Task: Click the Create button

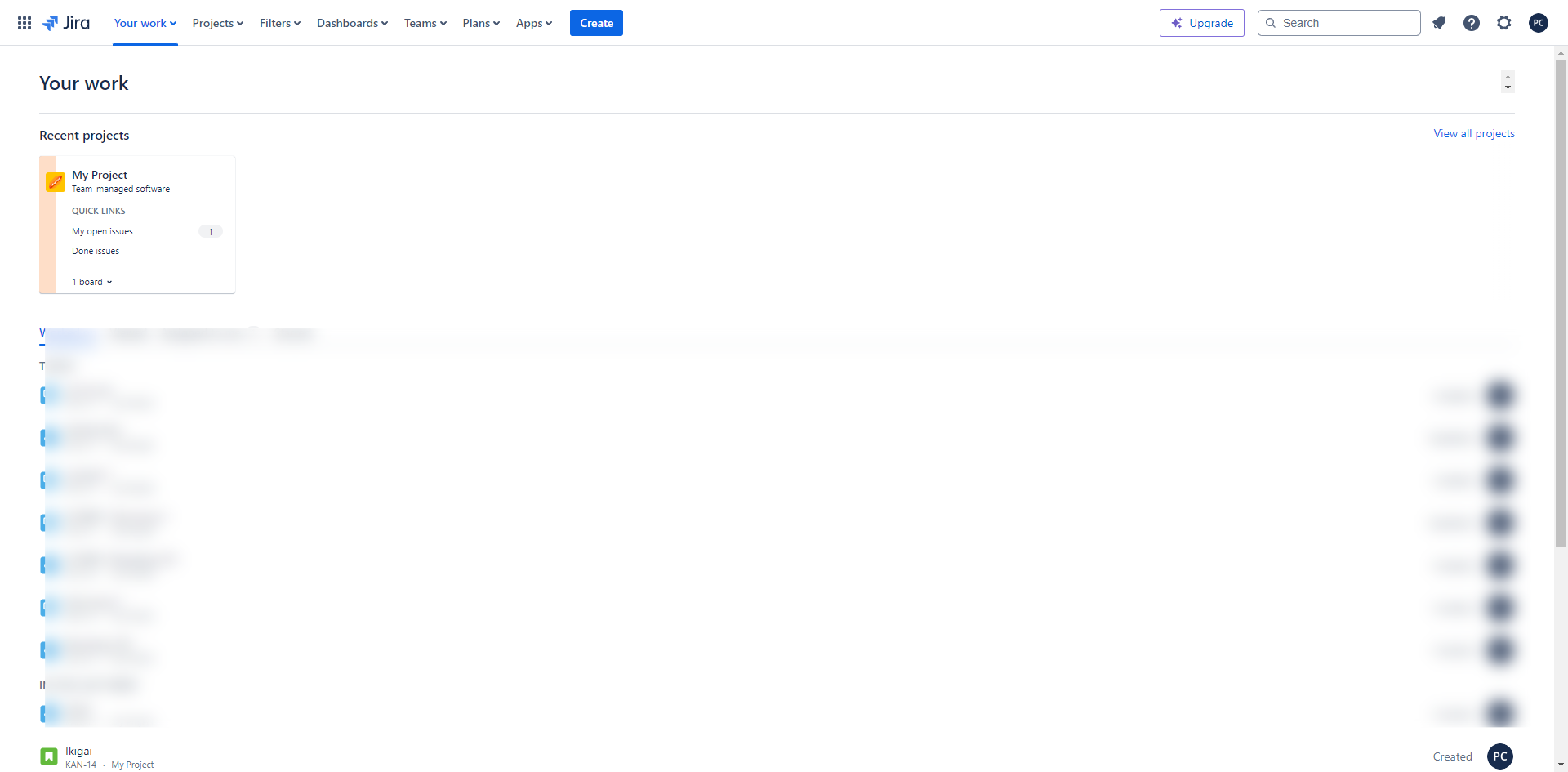Action: coord(596,23)
